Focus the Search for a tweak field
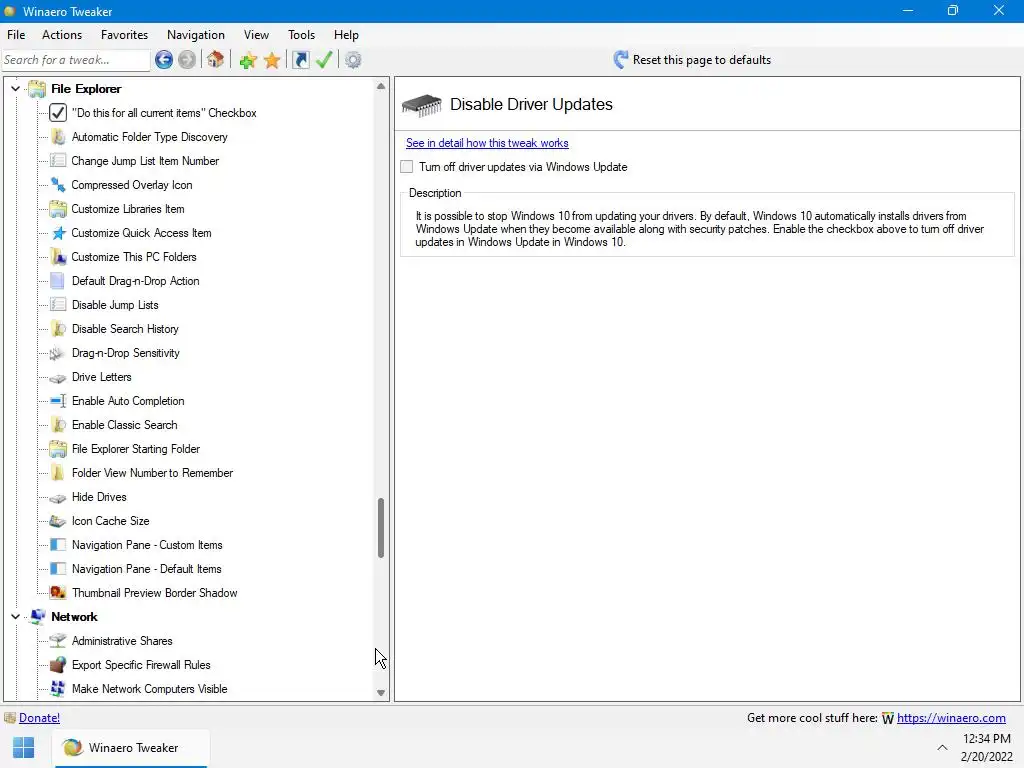Image resolution: width=1024 pixels, height=768 pixels. [76, 60]
